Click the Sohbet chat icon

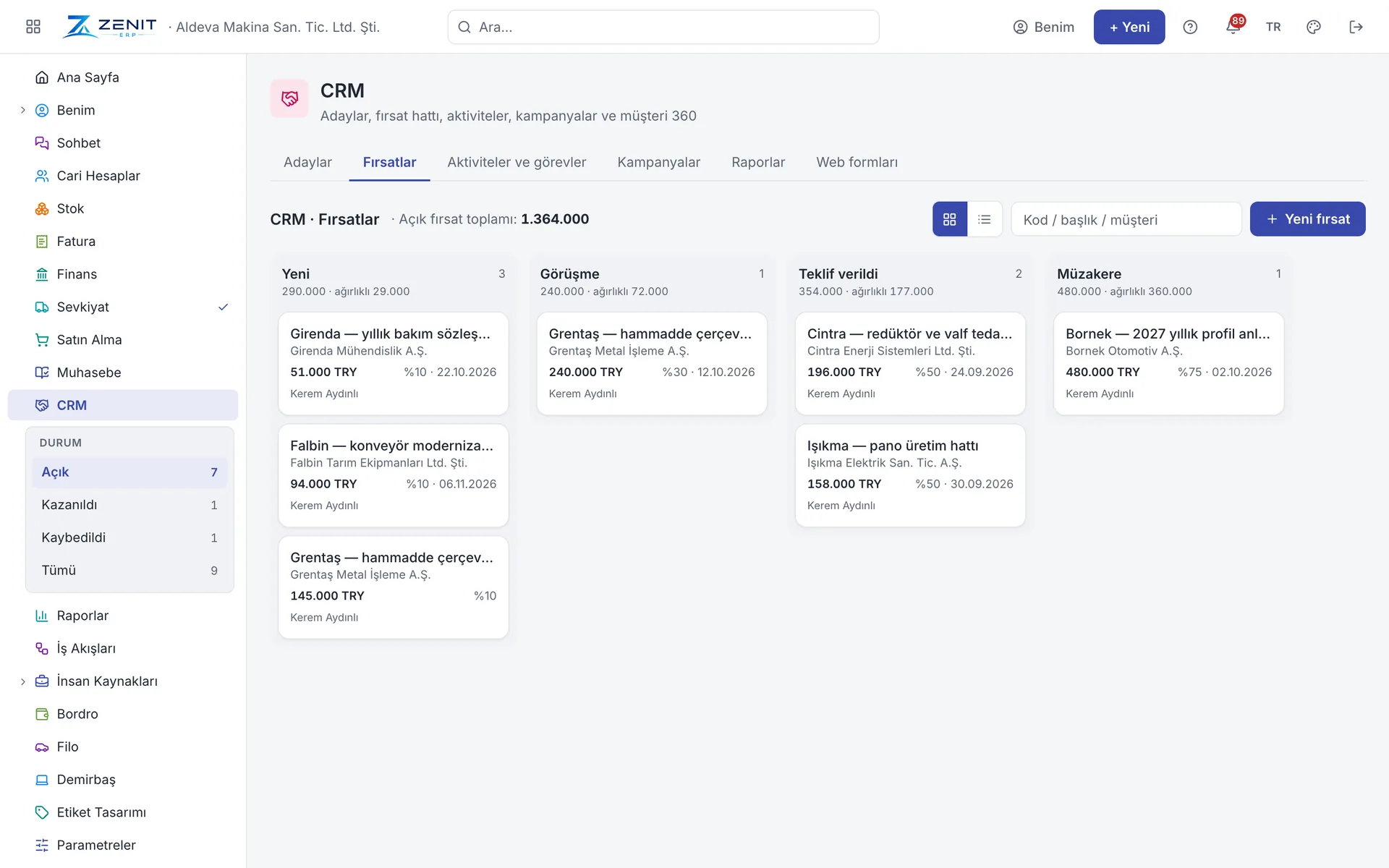(x=42, y=143)
